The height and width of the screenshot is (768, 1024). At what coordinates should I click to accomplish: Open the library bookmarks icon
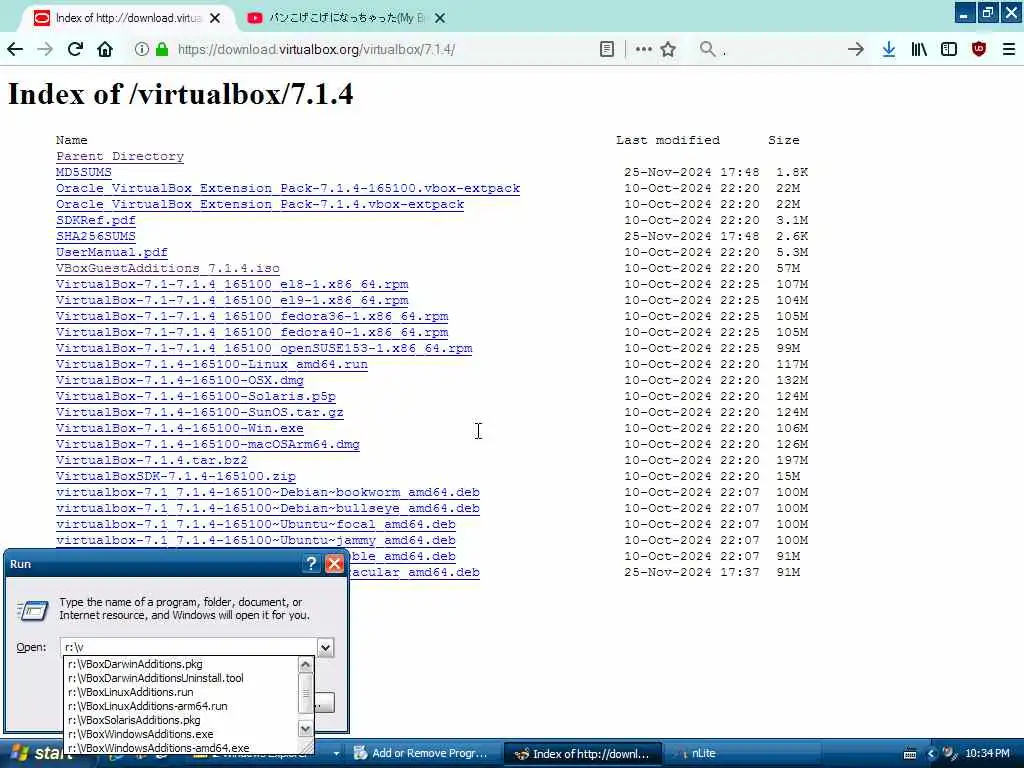(919, 49)
